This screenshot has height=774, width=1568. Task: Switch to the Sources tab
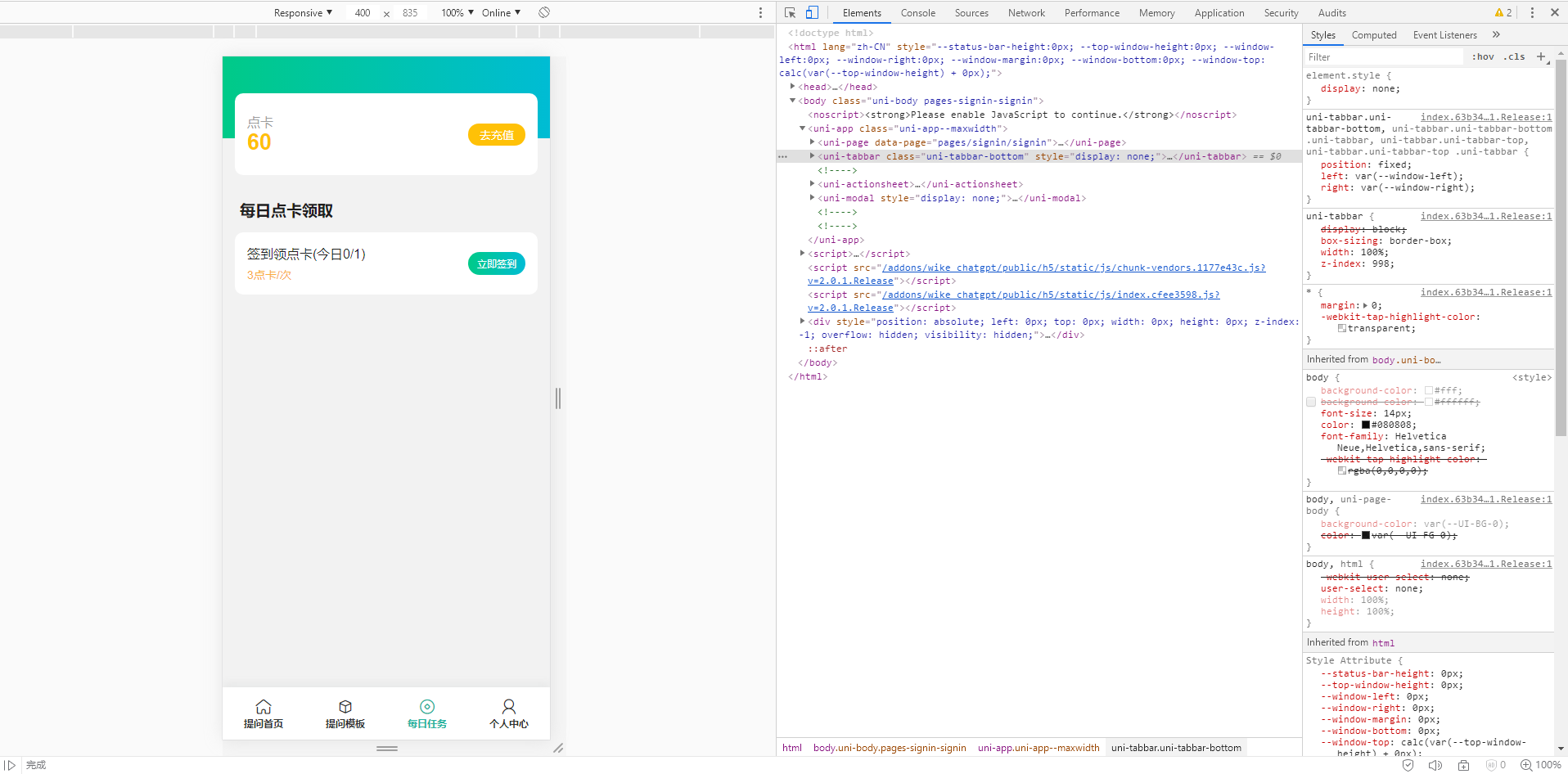coord(971,12)
